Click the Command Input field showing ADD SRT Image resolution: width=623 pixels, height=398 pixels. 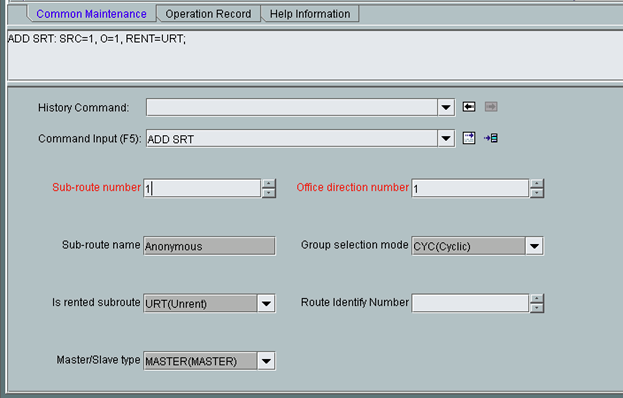[x=292, y=139]
